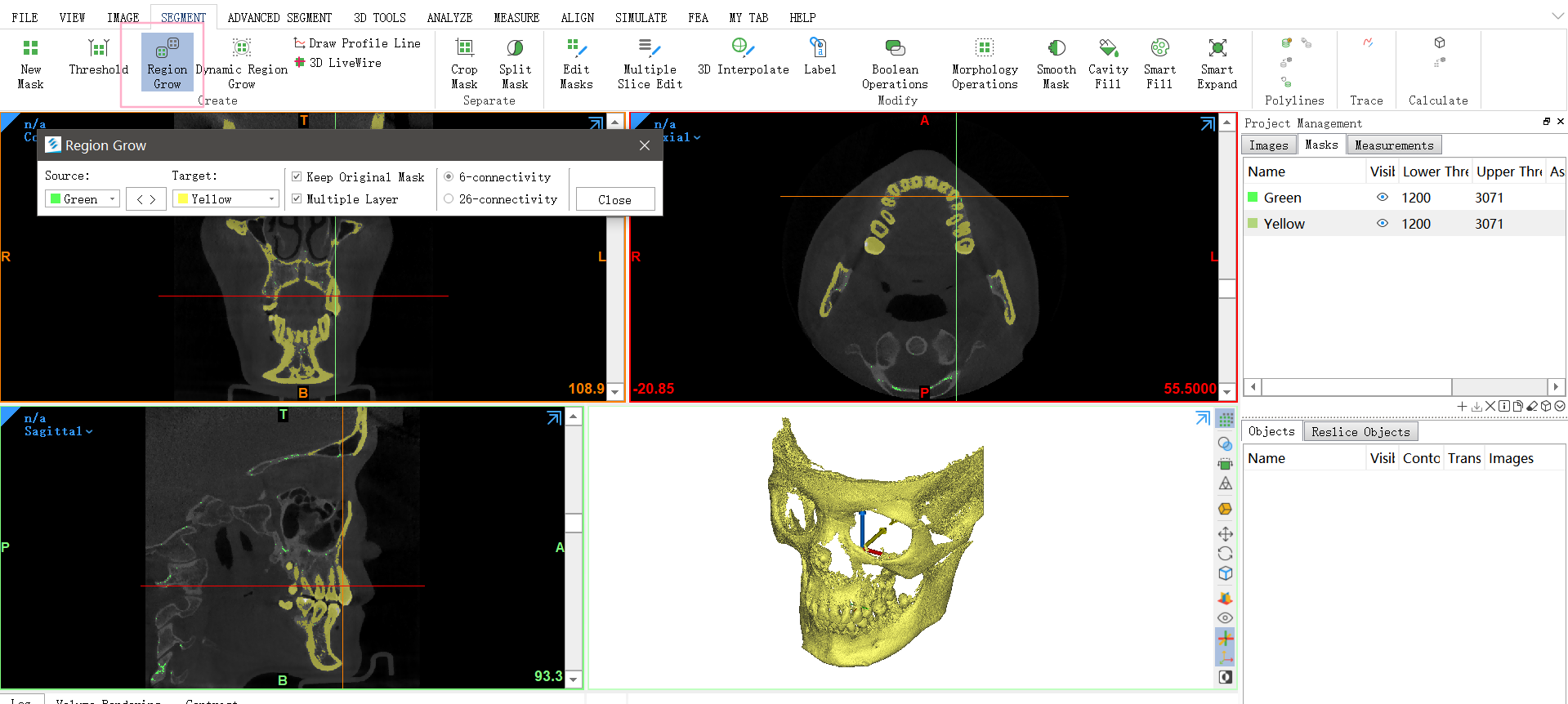Switch to the Images tab in Project Management
Viewport: 1568px width, 704px height.
pyautogui.click(x=1268, y=145)
